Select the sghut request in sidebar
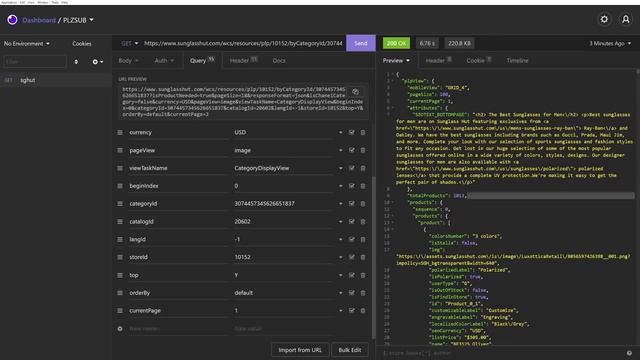 tap(56, 80)
